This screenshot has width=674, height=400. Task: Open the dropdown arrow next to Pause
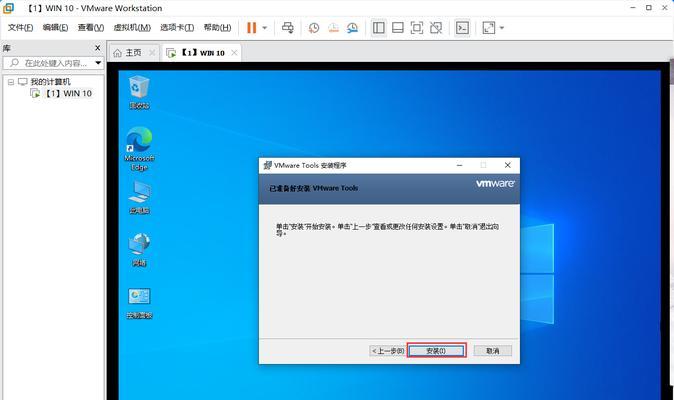coord(265,28)
